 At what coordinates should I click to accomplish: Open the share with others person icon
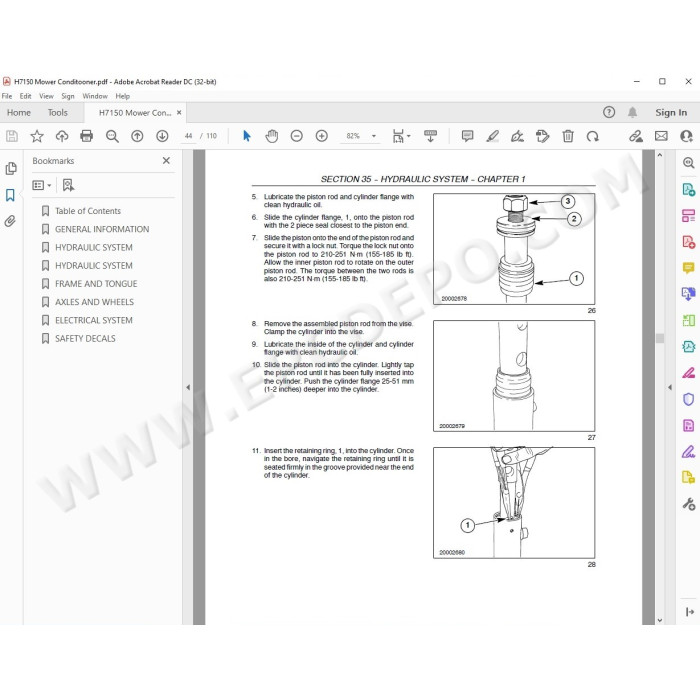686,136
